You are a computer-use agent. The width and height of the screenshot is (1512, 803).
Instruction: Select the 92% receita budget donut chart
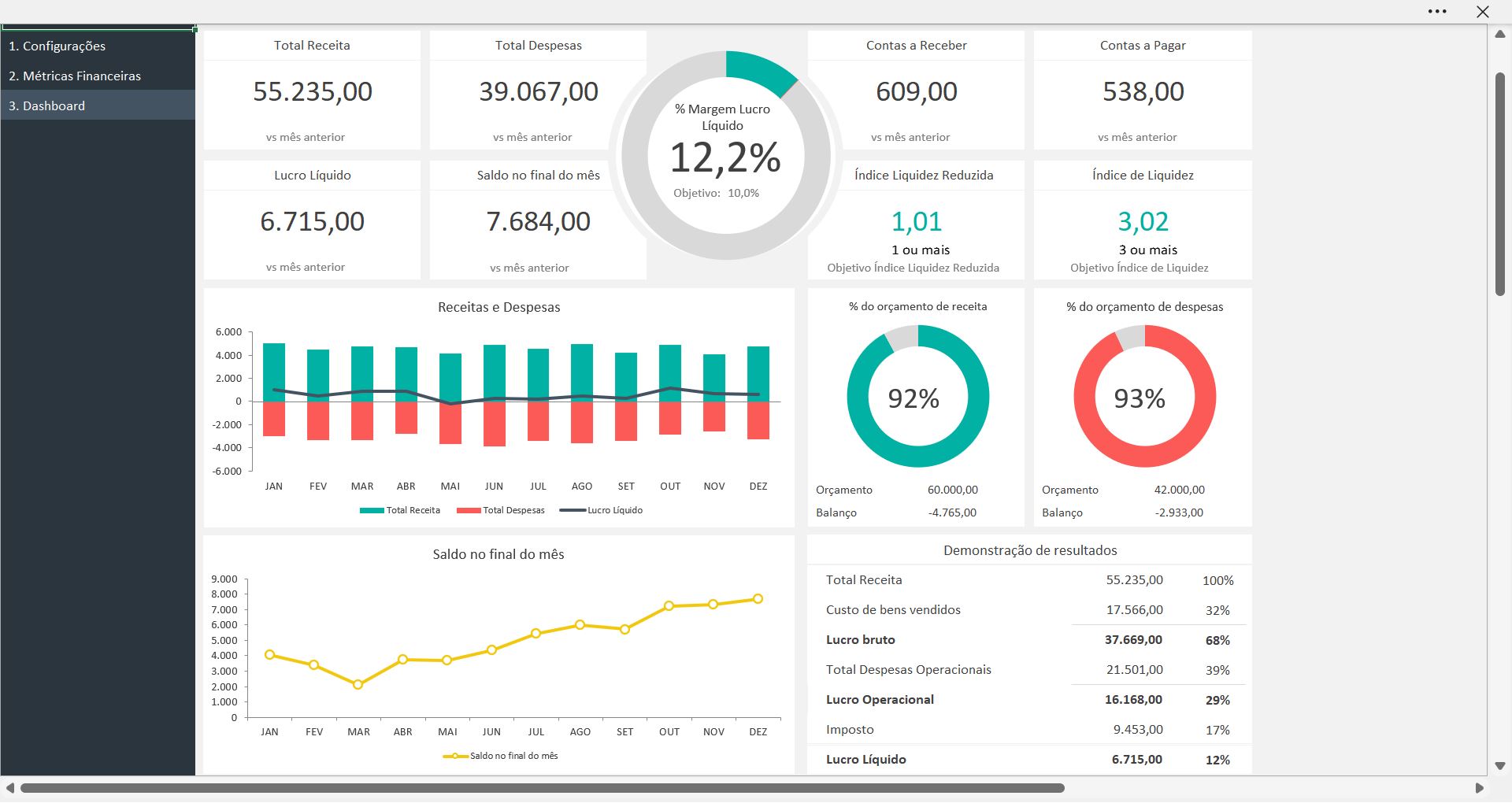point(918,396)
